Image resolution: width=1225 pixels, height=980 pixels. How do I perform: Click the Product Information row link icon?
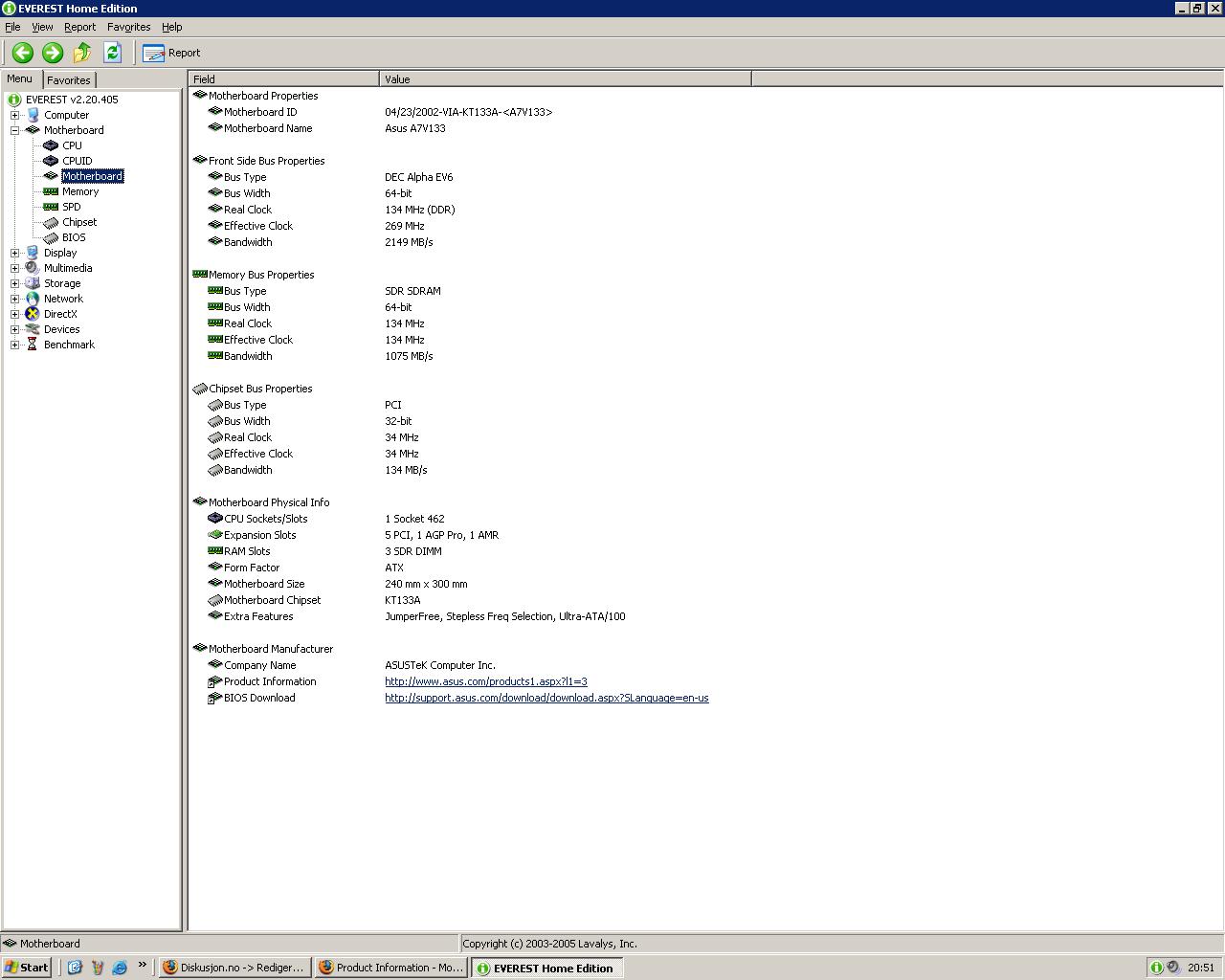pos(214,681)
